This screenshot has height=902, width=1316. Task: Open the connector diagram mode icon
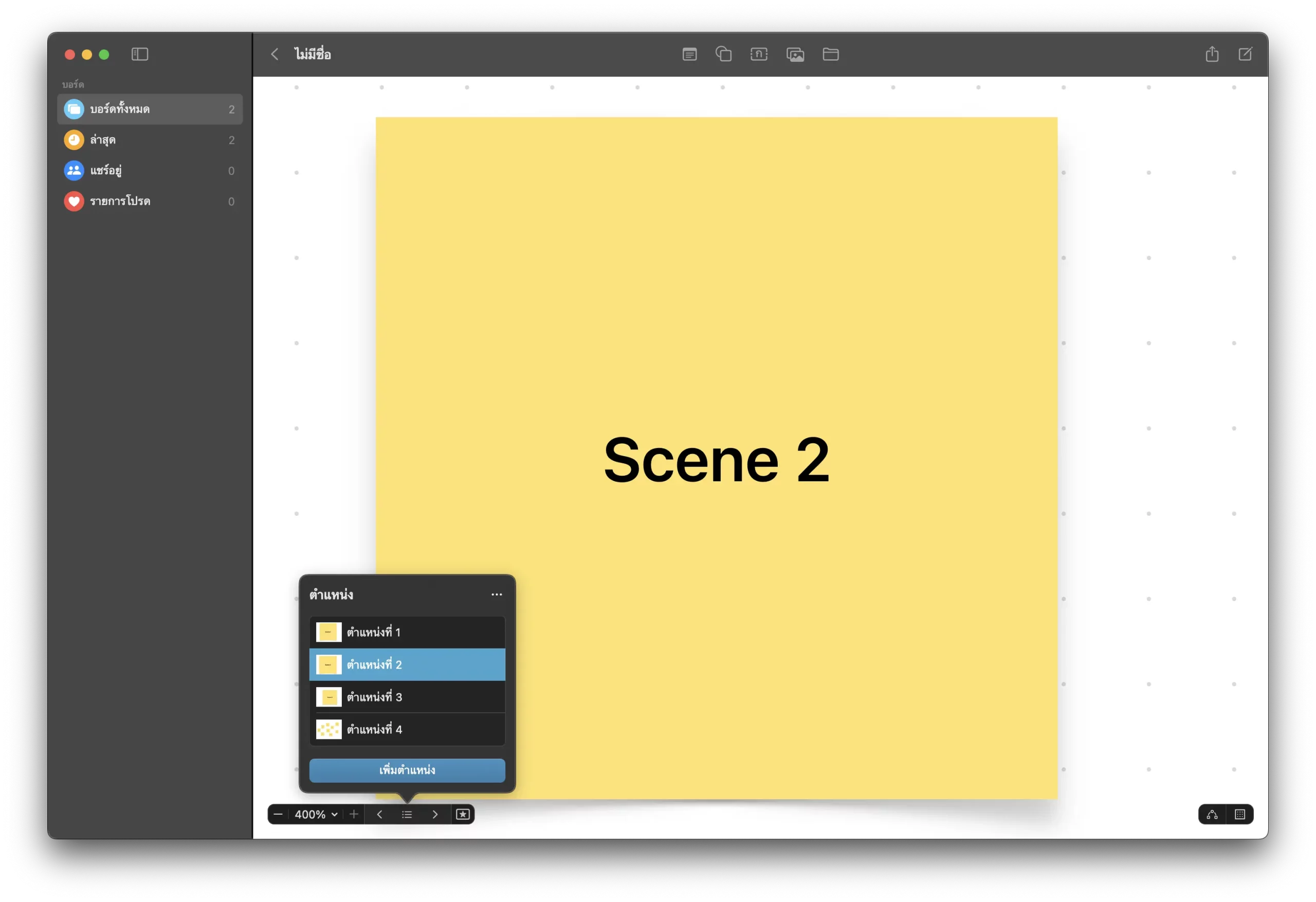pos(1212,814)
